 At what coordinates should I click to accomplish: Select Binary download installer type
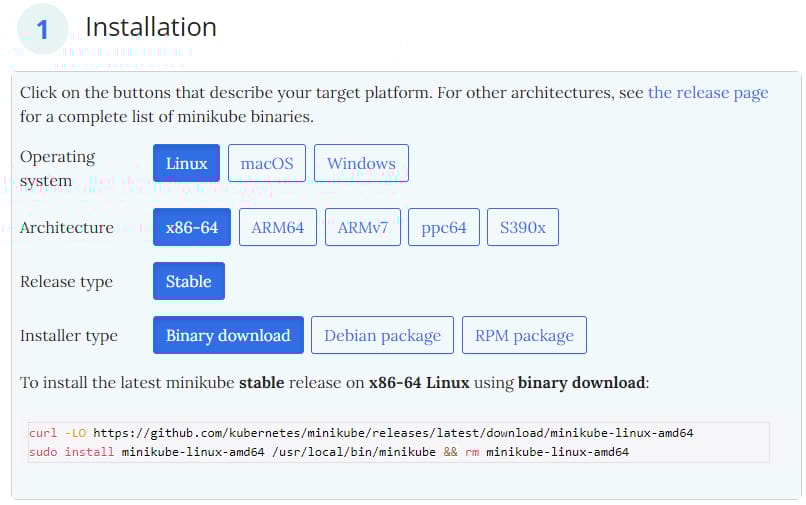point(228,335)
